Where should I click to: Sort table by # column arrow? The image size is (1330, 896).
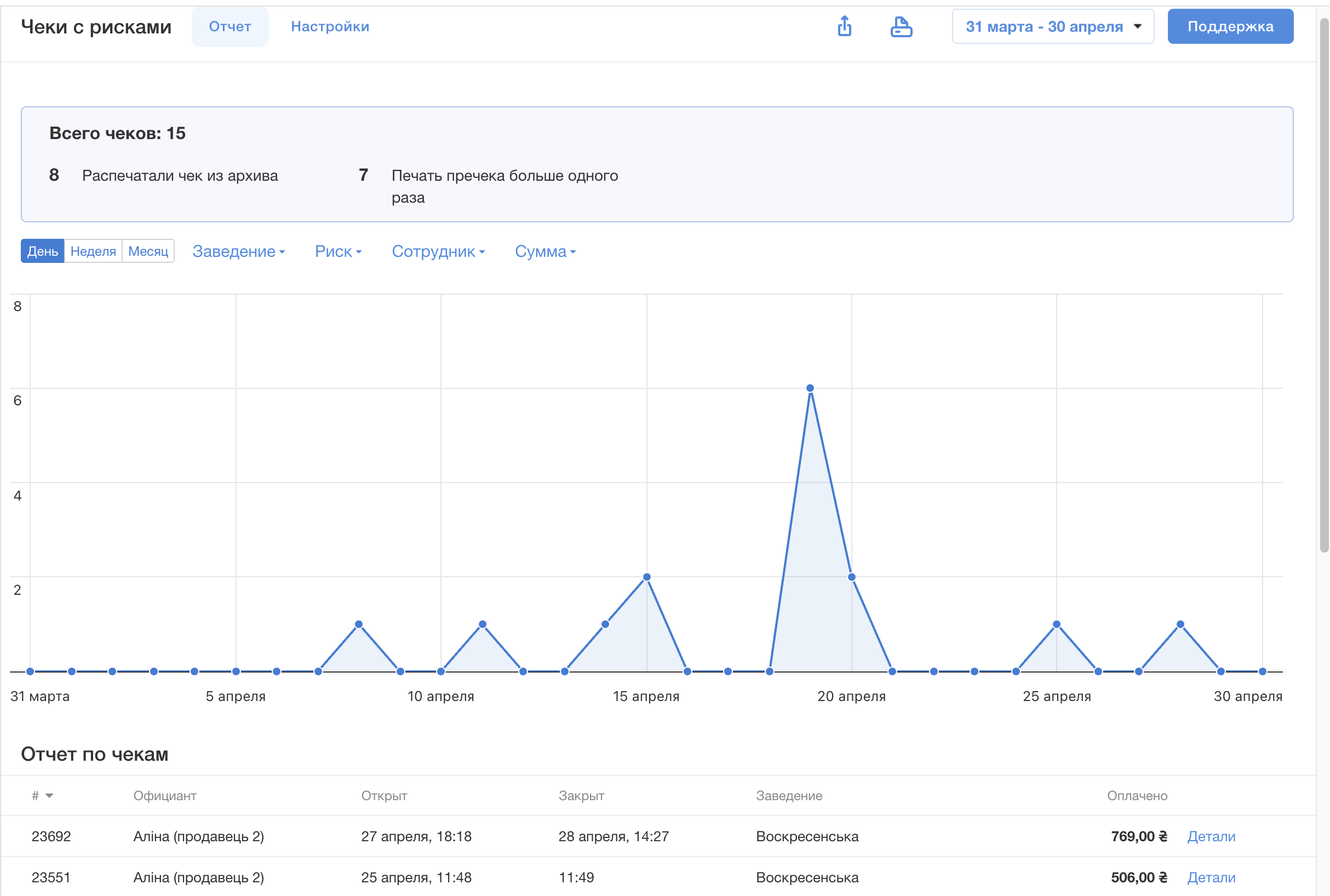[49, 795]
